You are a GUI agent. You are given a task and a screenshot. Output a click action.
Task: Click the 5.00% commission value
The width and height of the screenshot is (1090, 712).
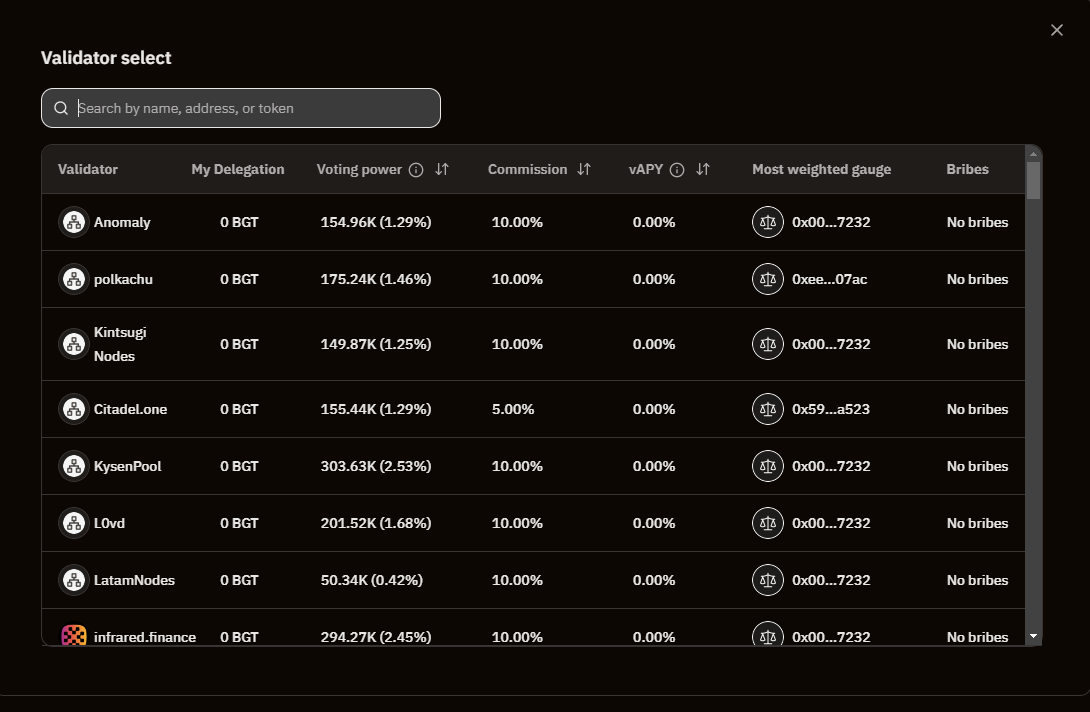click(x=513, y=410)
